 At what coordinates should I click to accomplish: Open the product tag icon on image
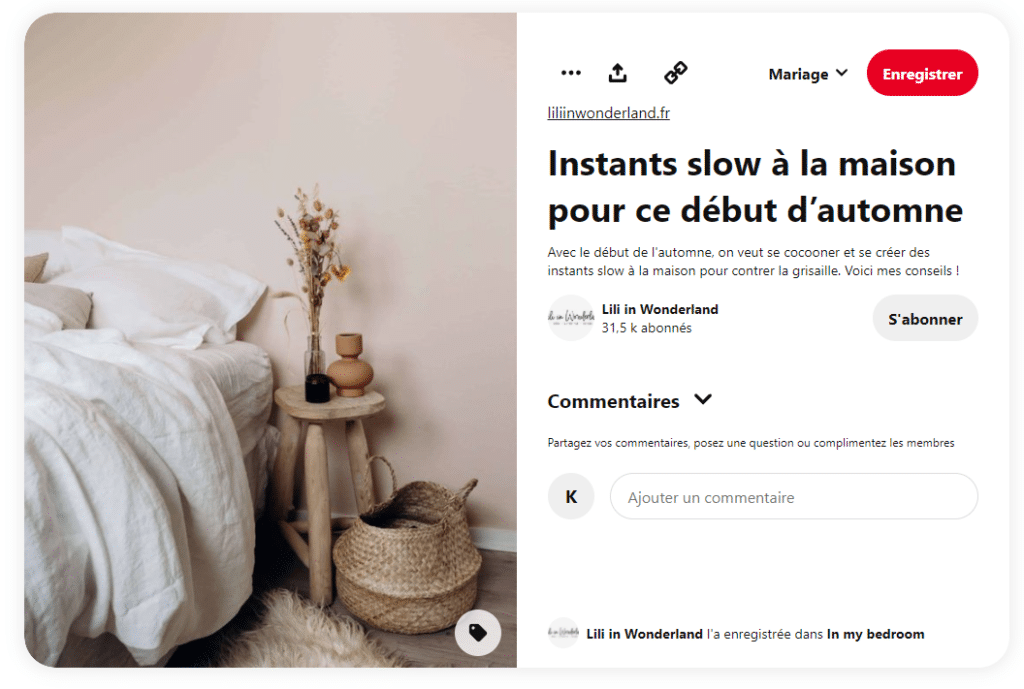pyautogui.click(x=478, y=632)
